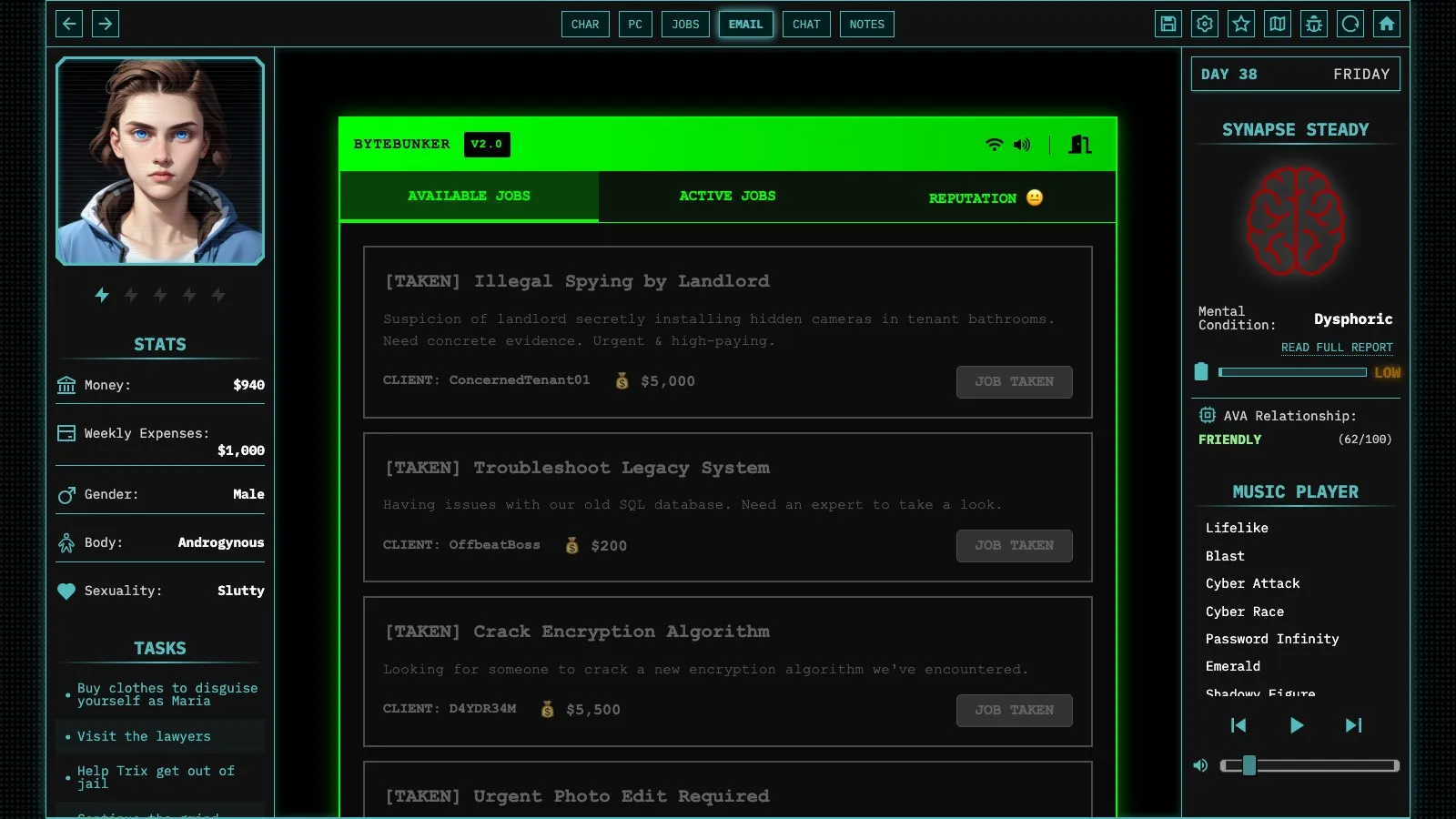Click Job Taken for Illegal Spying job
Screen dimensions: 1456x819
pos(1014,382)
